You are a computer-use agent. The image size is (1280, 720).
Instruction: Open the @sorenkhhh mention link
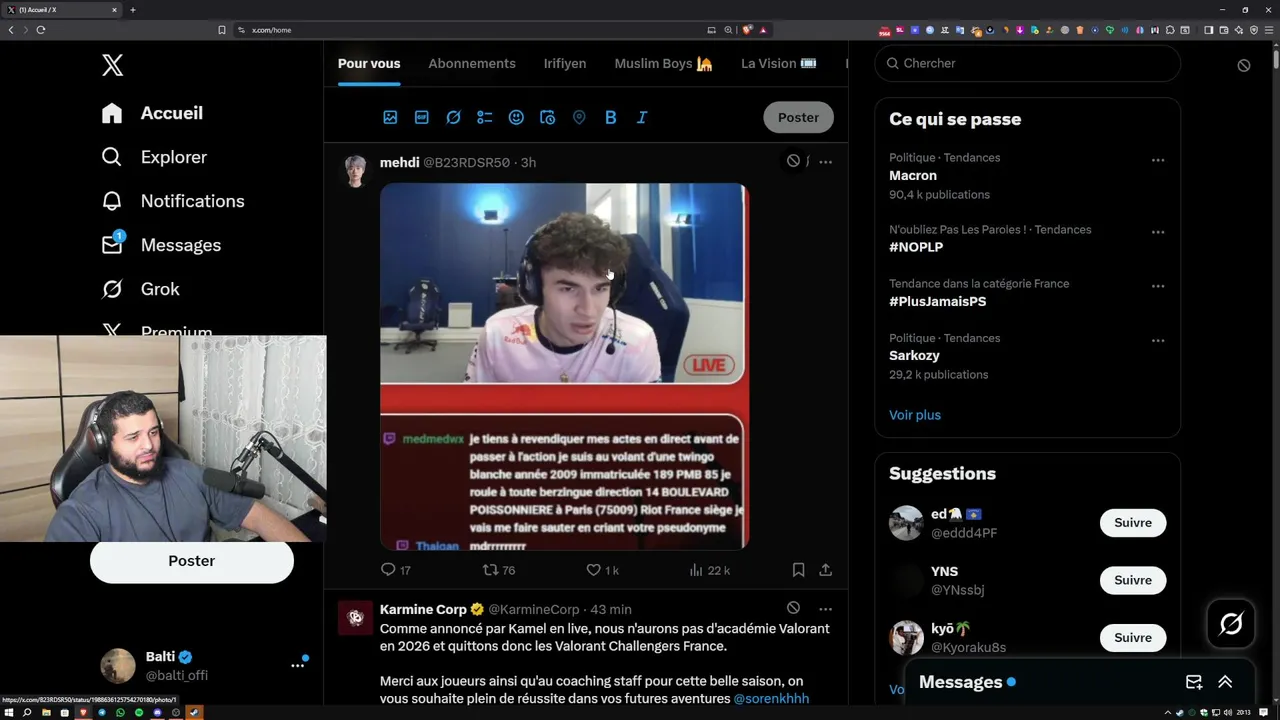[771, 698]
